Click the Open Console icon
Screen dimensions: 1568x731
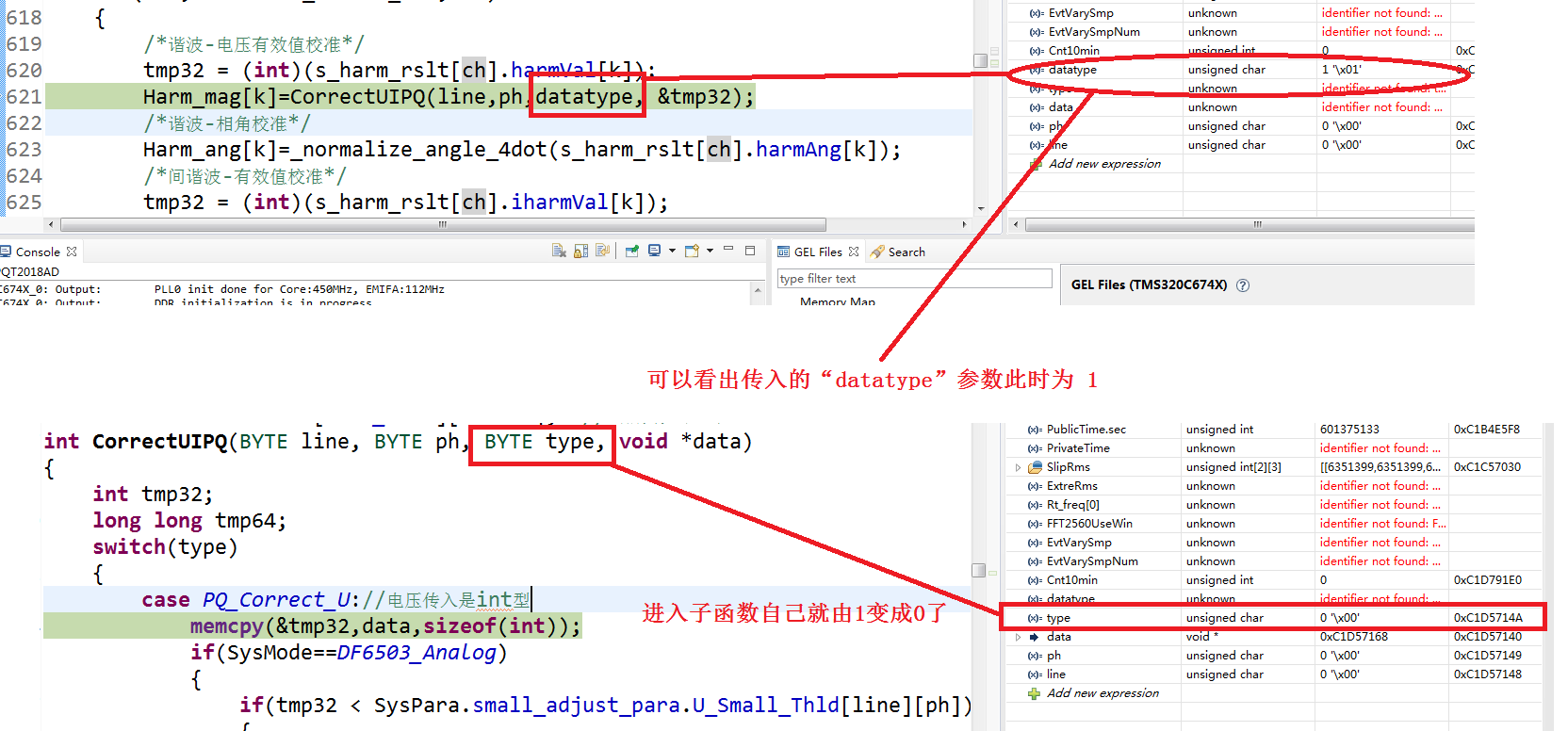(692, 251)
